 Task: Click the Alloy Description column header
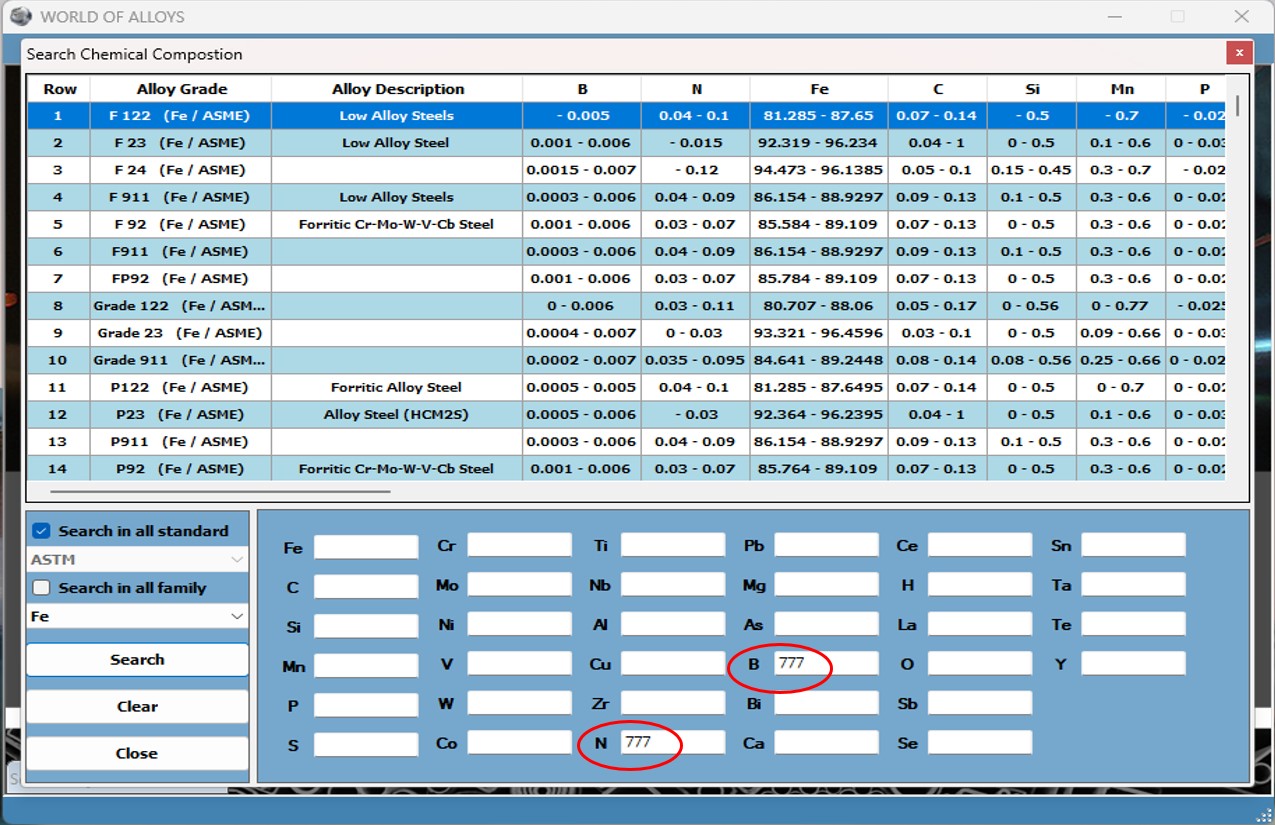(397, 89)
